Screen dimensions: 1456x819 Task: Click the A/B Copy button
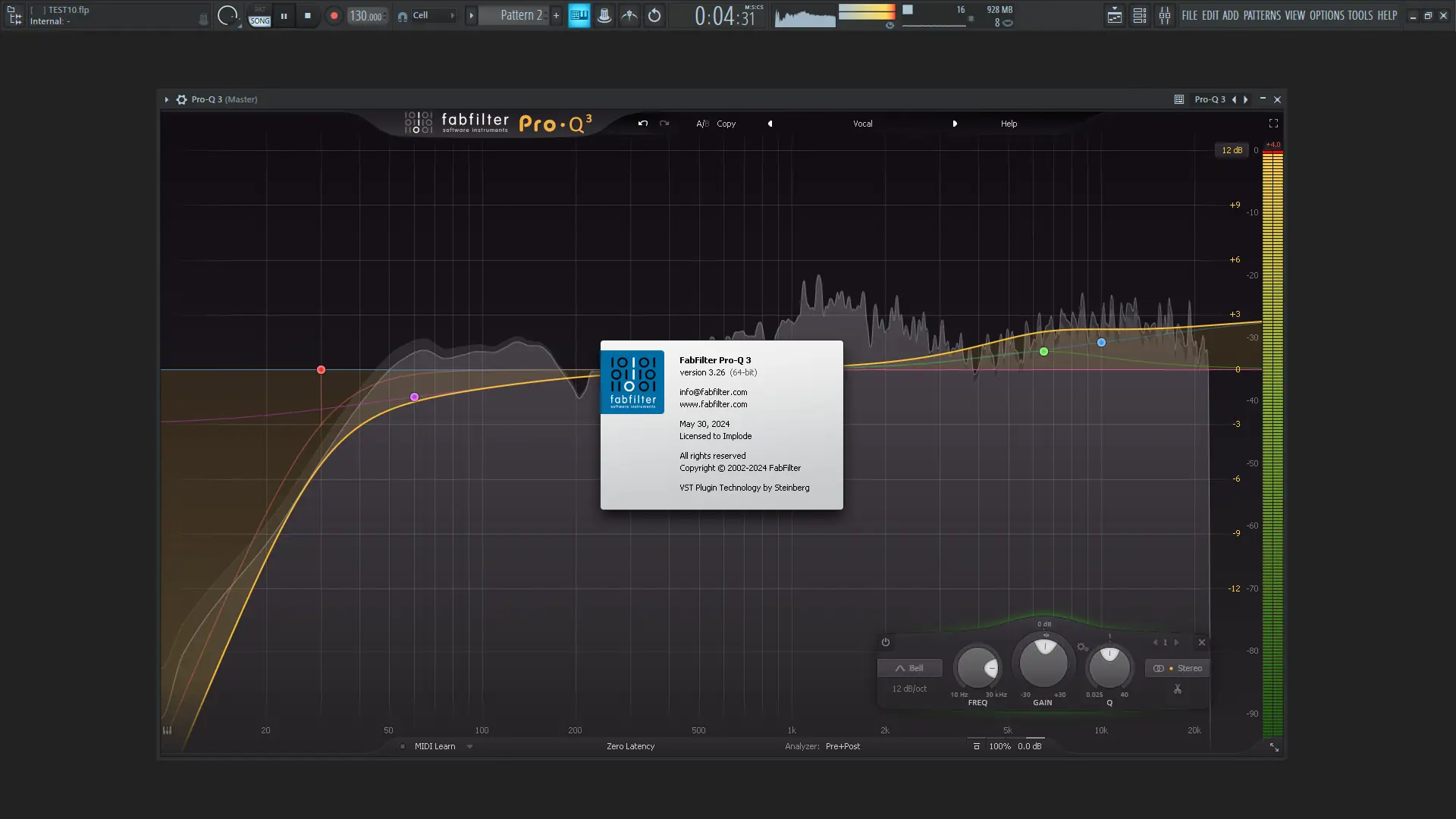[x=726, y=124]
